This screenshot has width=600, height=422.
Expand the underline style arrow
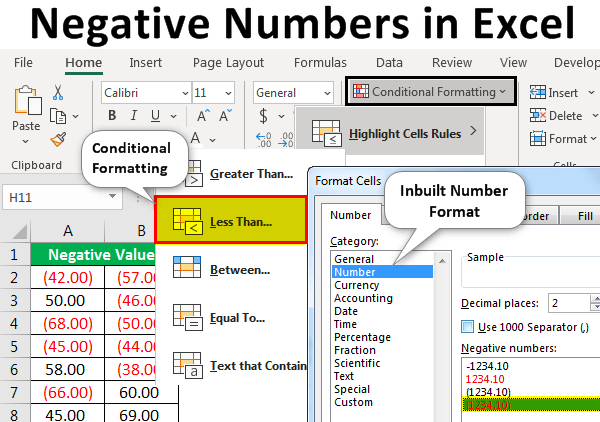[173, 116]
